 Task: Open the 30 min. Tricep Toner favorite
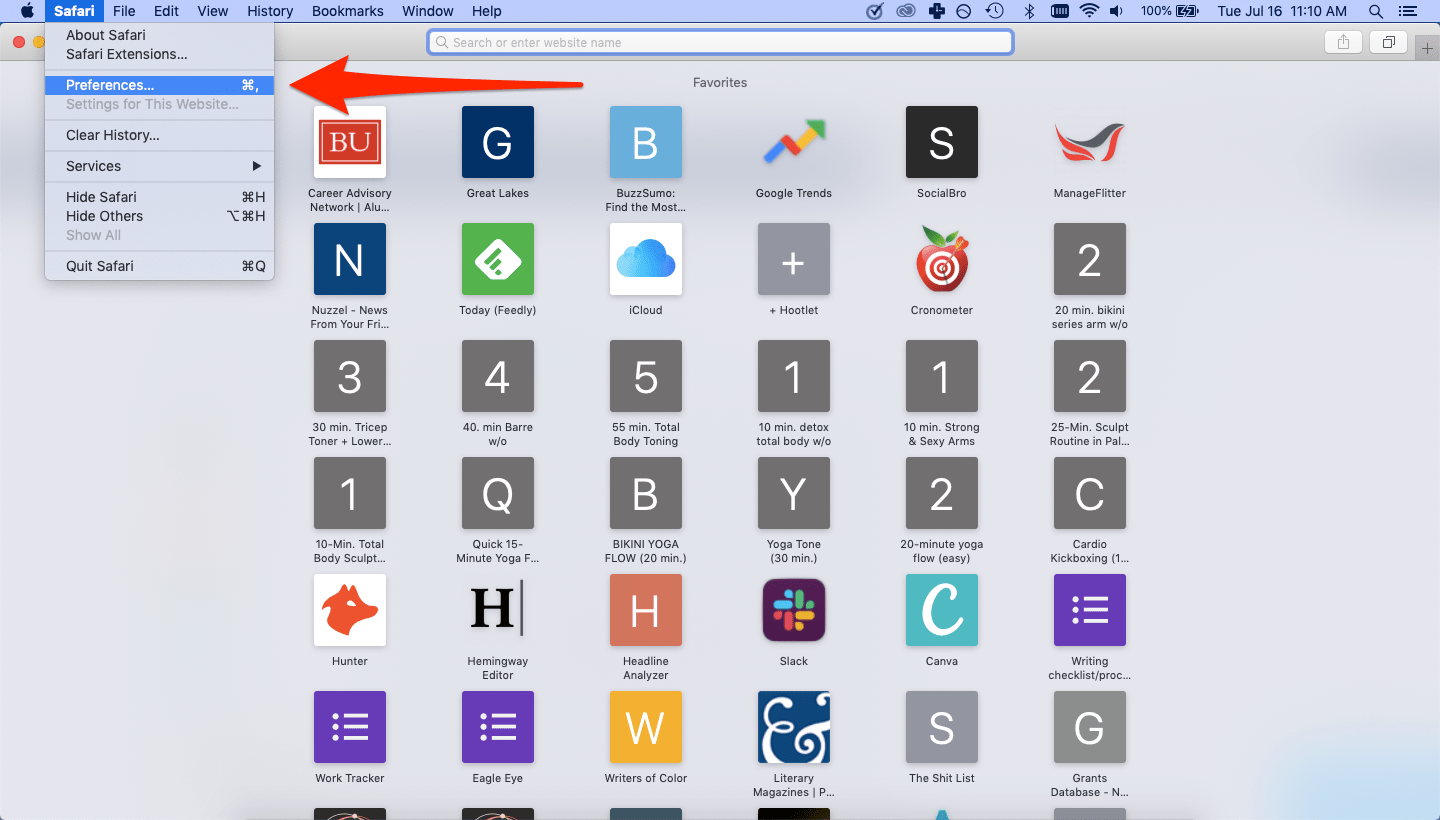350,376
